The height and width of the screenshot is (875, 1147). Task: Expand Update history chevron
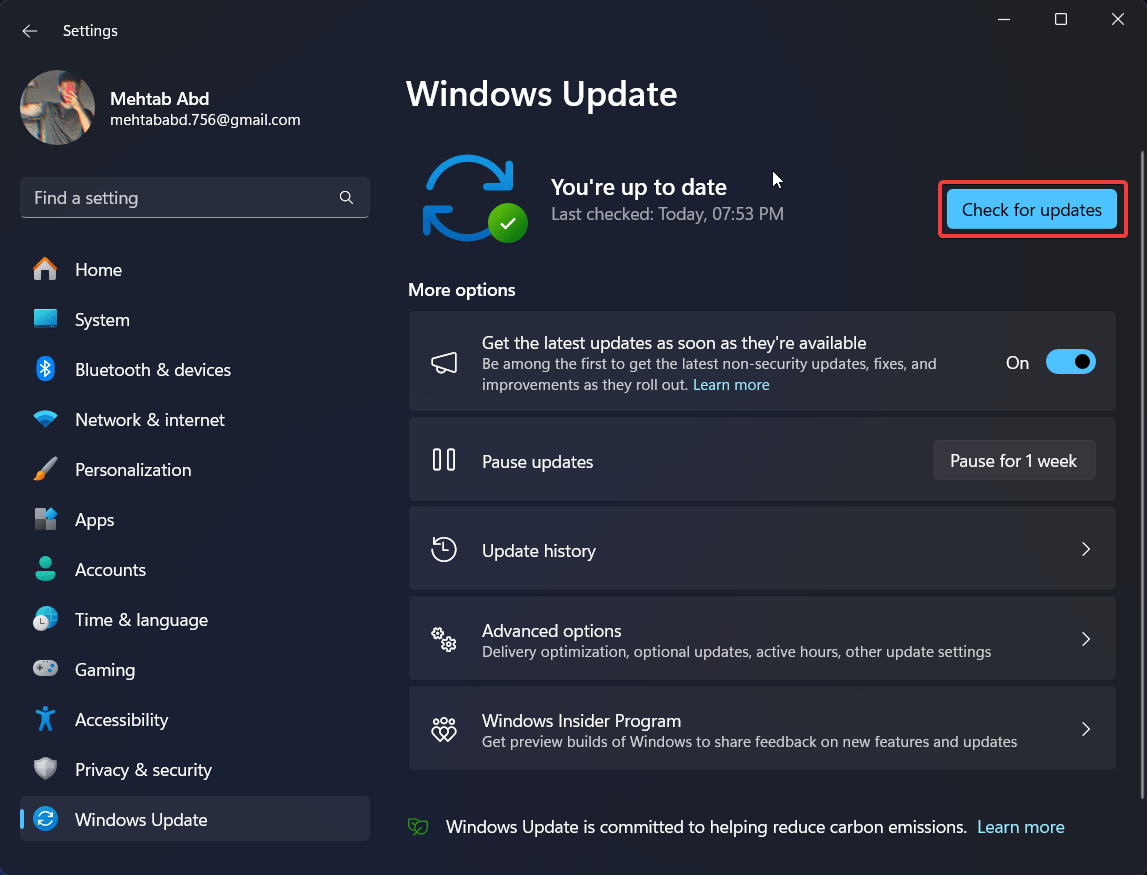(1086, 549)
